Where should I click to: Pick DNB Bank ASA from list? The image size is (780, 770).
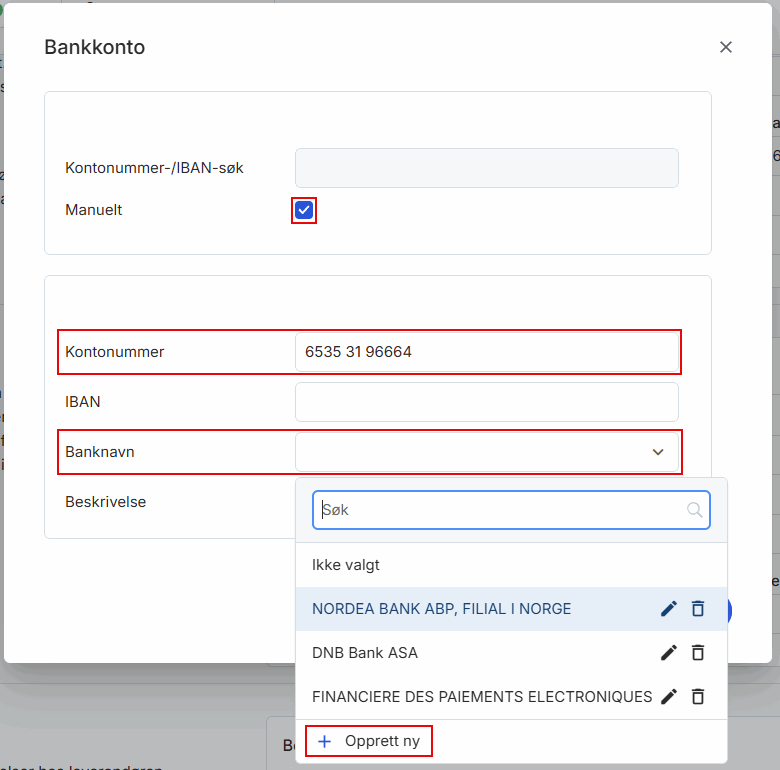(x=365, y=653)
